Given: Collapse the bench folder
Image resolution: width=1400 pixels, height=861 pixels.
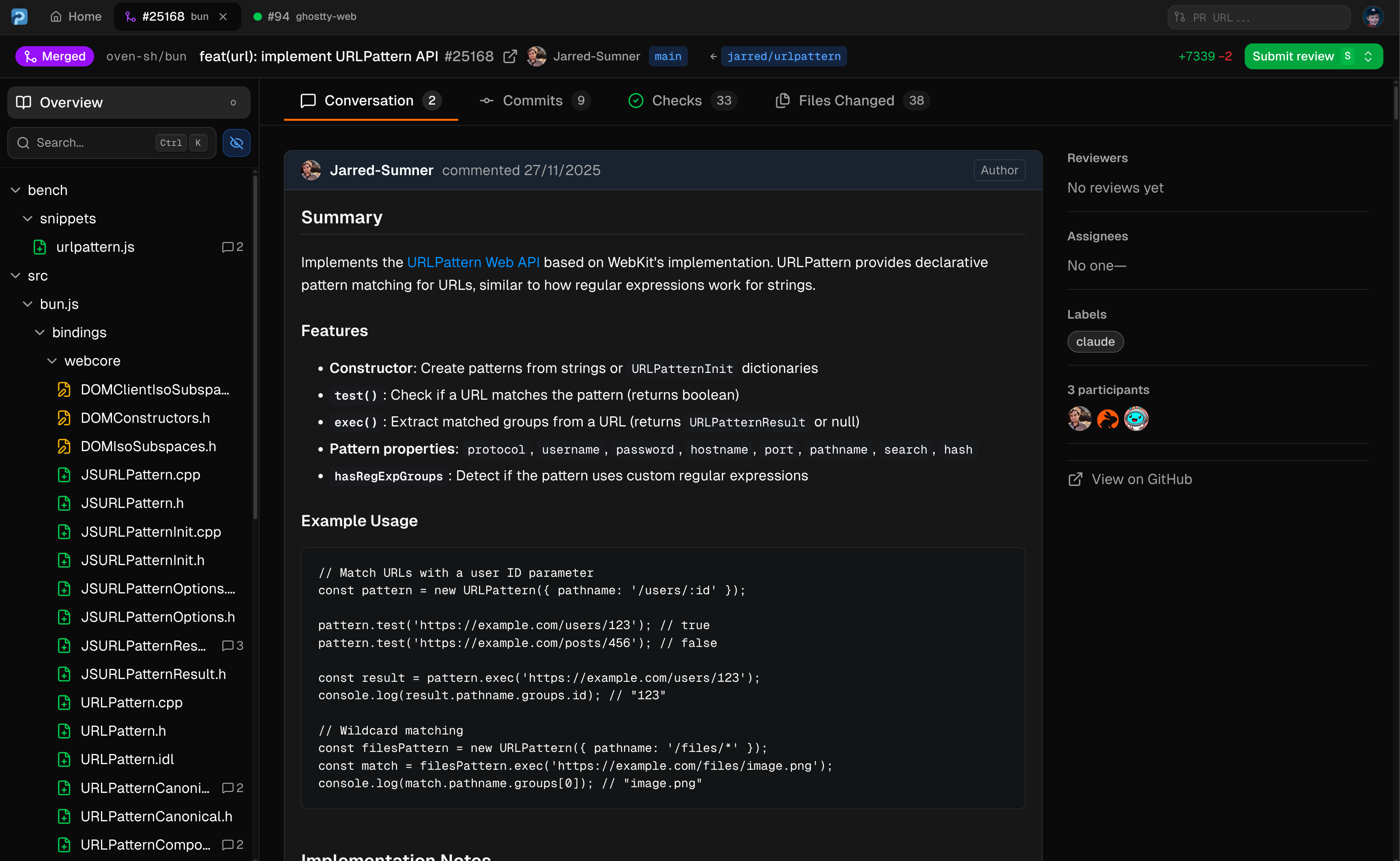Looking at the screenshot, I should (x=15, y=190).
